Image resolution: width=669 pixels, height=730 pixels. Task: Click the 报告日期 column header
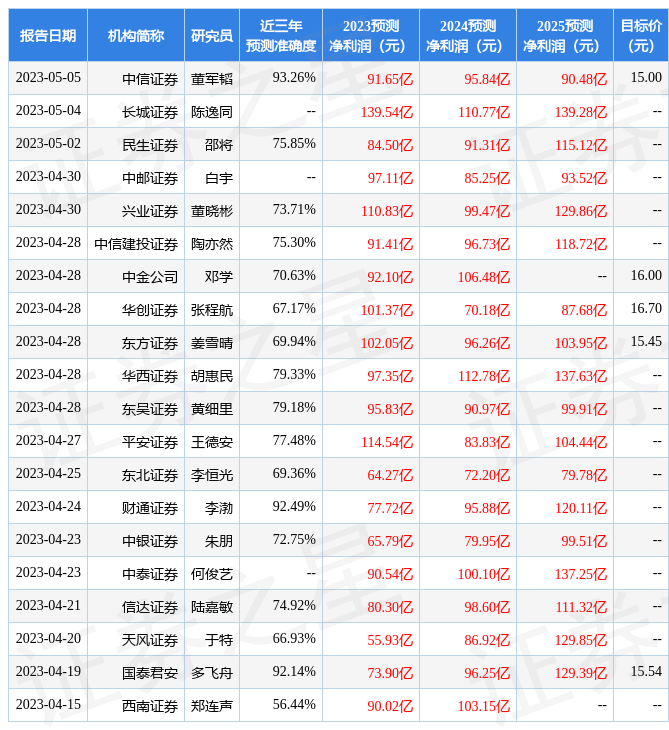[x=48, y=35]
